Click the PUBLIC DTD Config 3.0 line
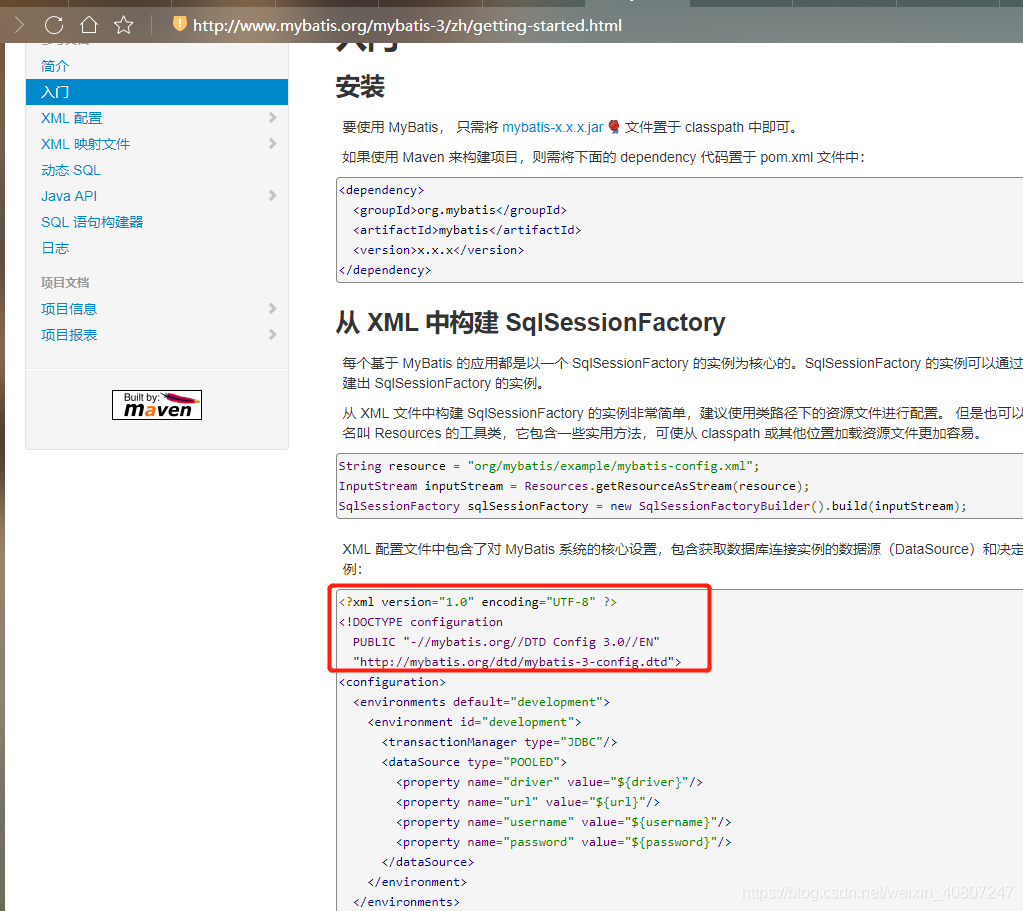 (506, 642)
